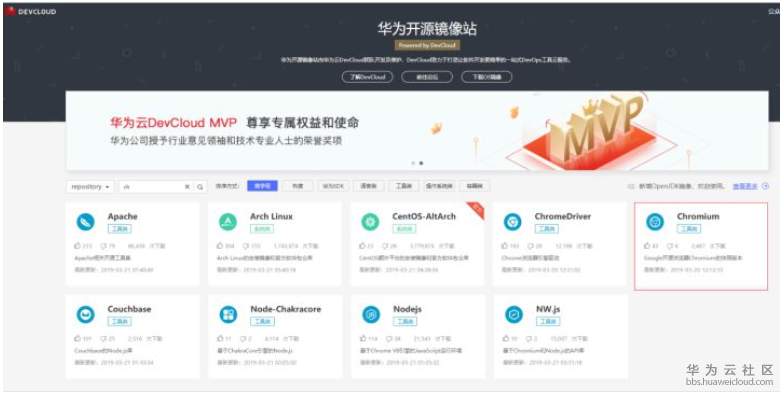Click the Couchbase card icon

pos(86,314)
